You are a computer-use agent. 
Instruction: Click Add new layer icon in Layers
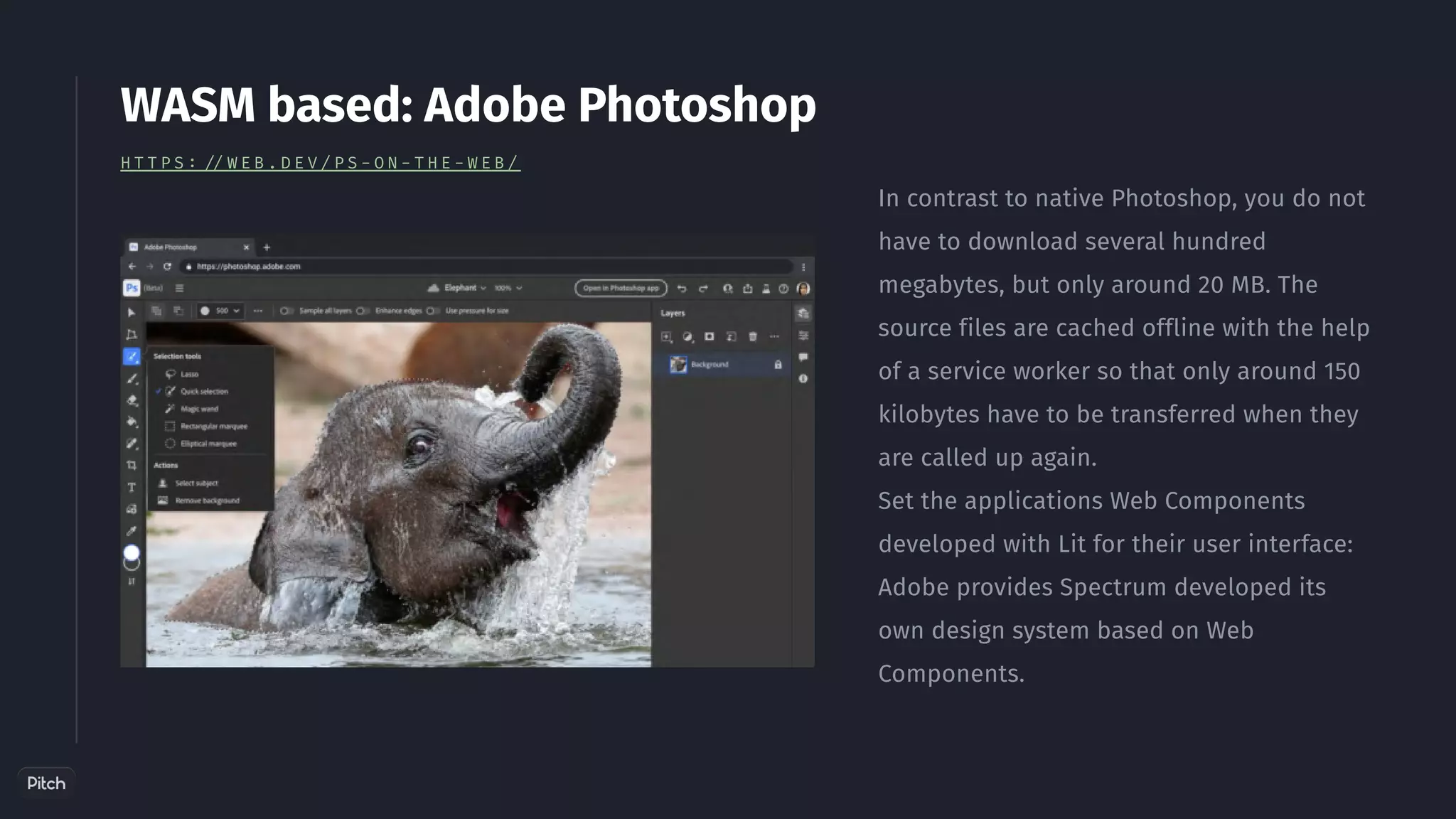coord(666,336)
